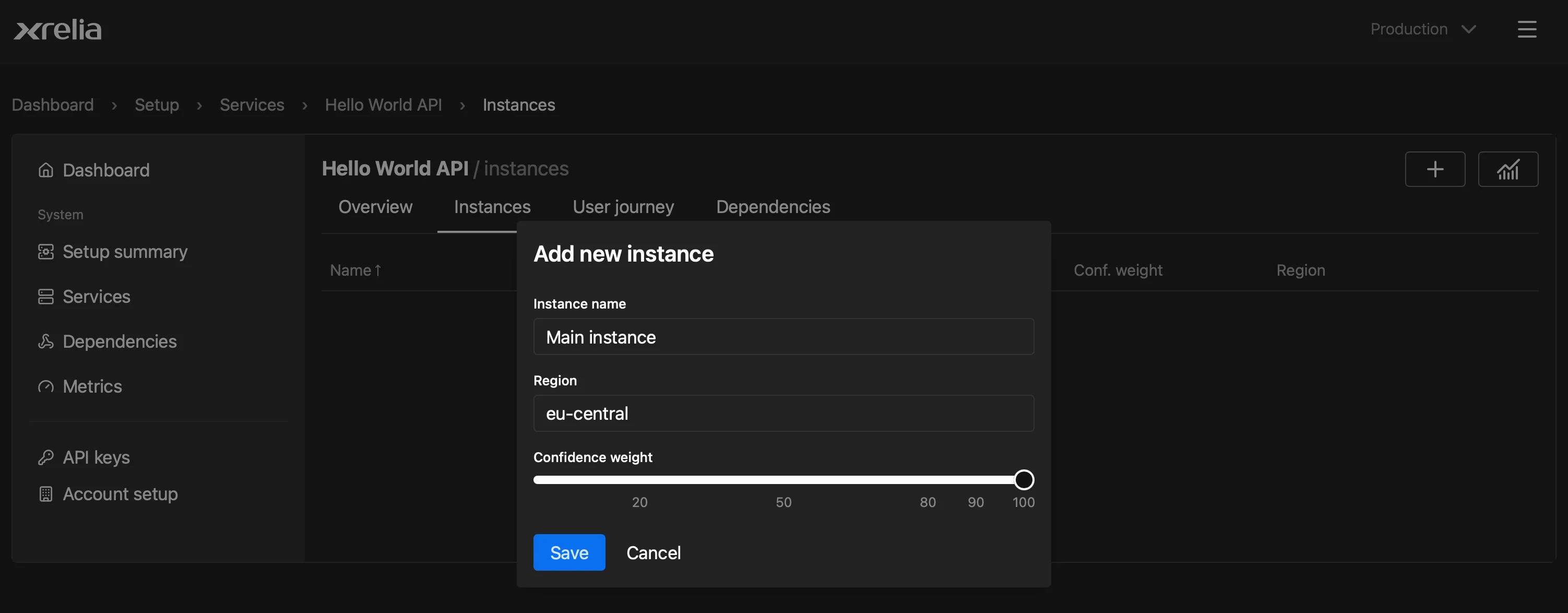Click the Confidence weight slider handle
The image size is (1568, 613).
coord(1024,480)
